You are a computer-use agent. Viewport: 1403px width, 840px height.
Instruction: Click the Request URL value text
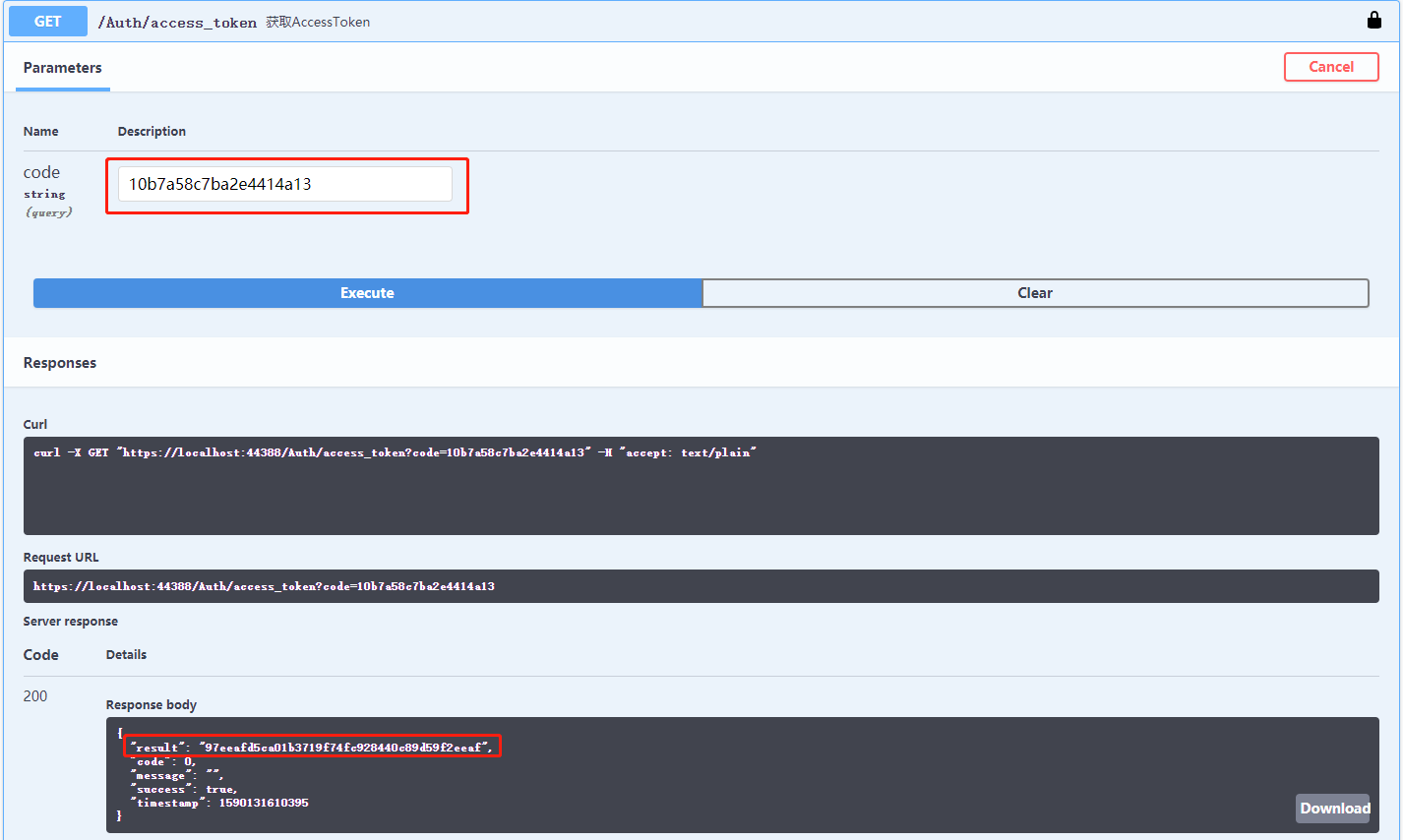tap(264, 586)
